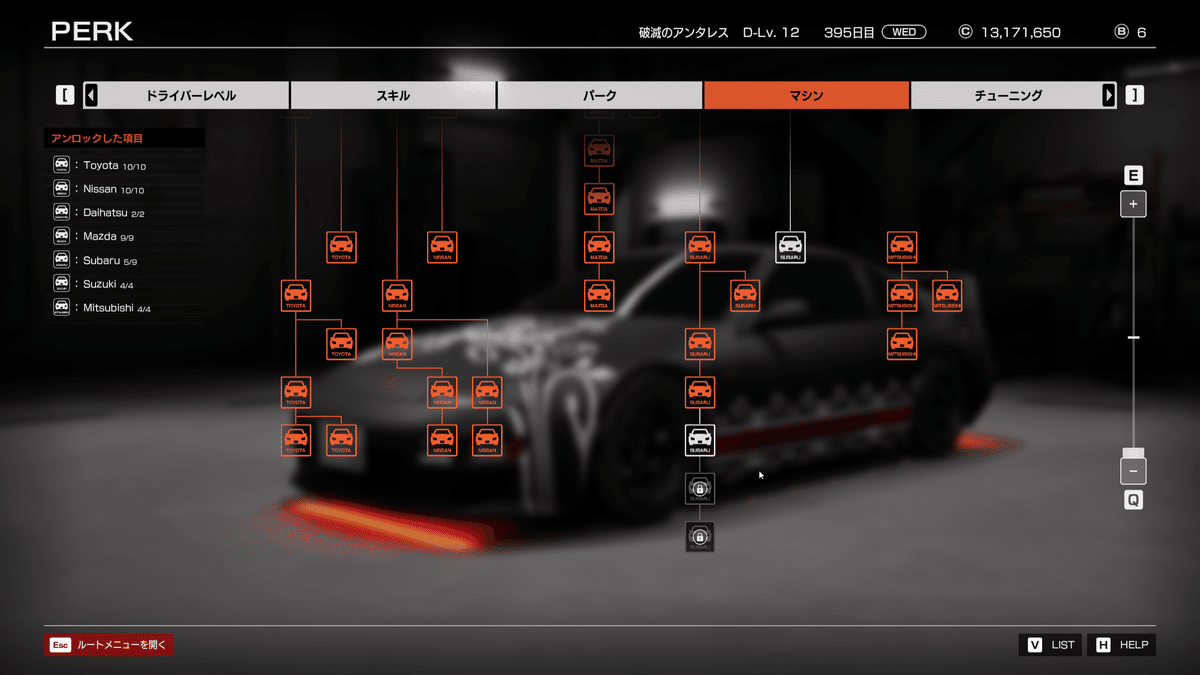Select the final locked Subaru node at the tree's end
The width and height of the screenshot is (1200, 675).
click(x=700, y=536)
